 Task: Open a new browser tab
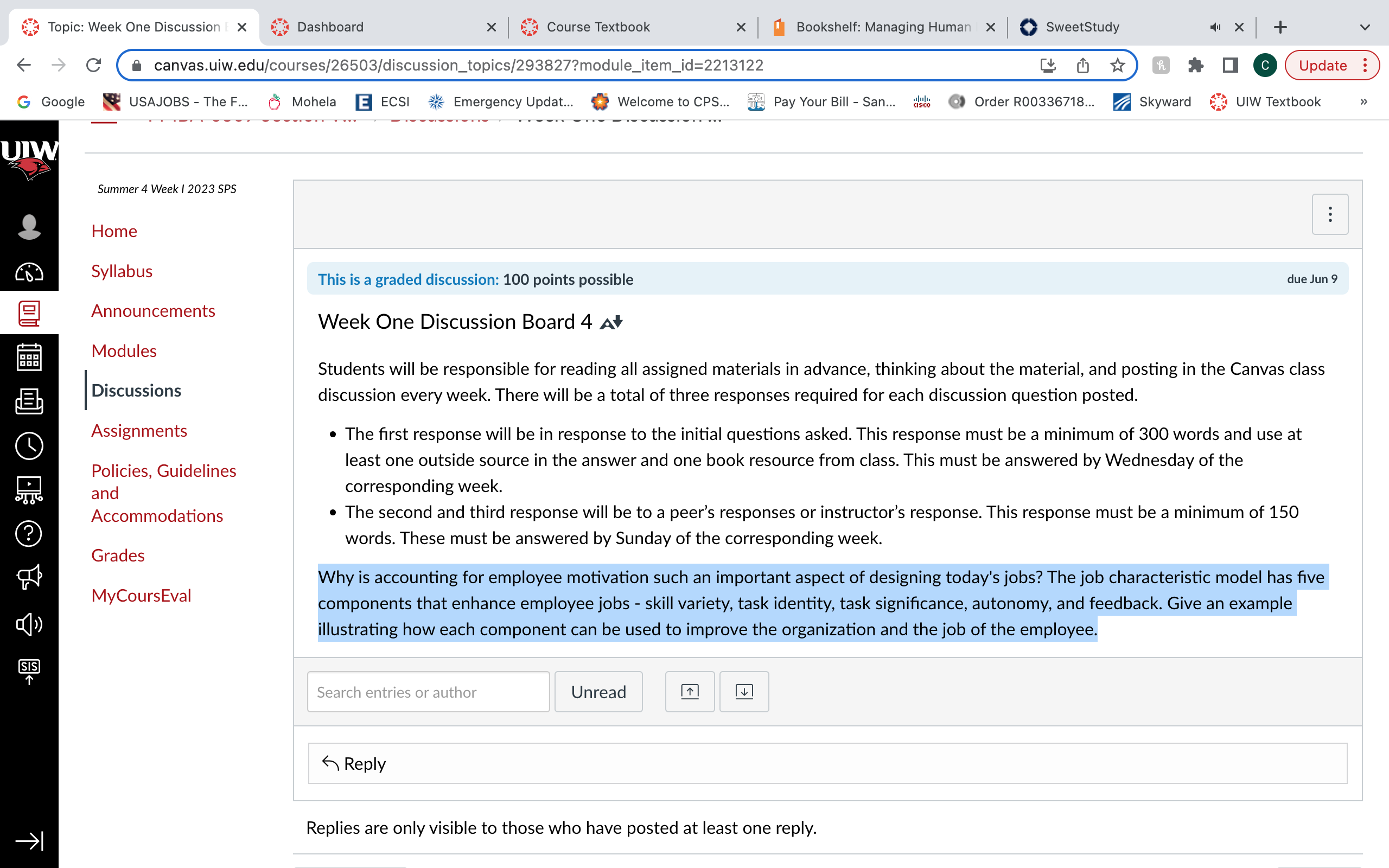coord(1280,27)
